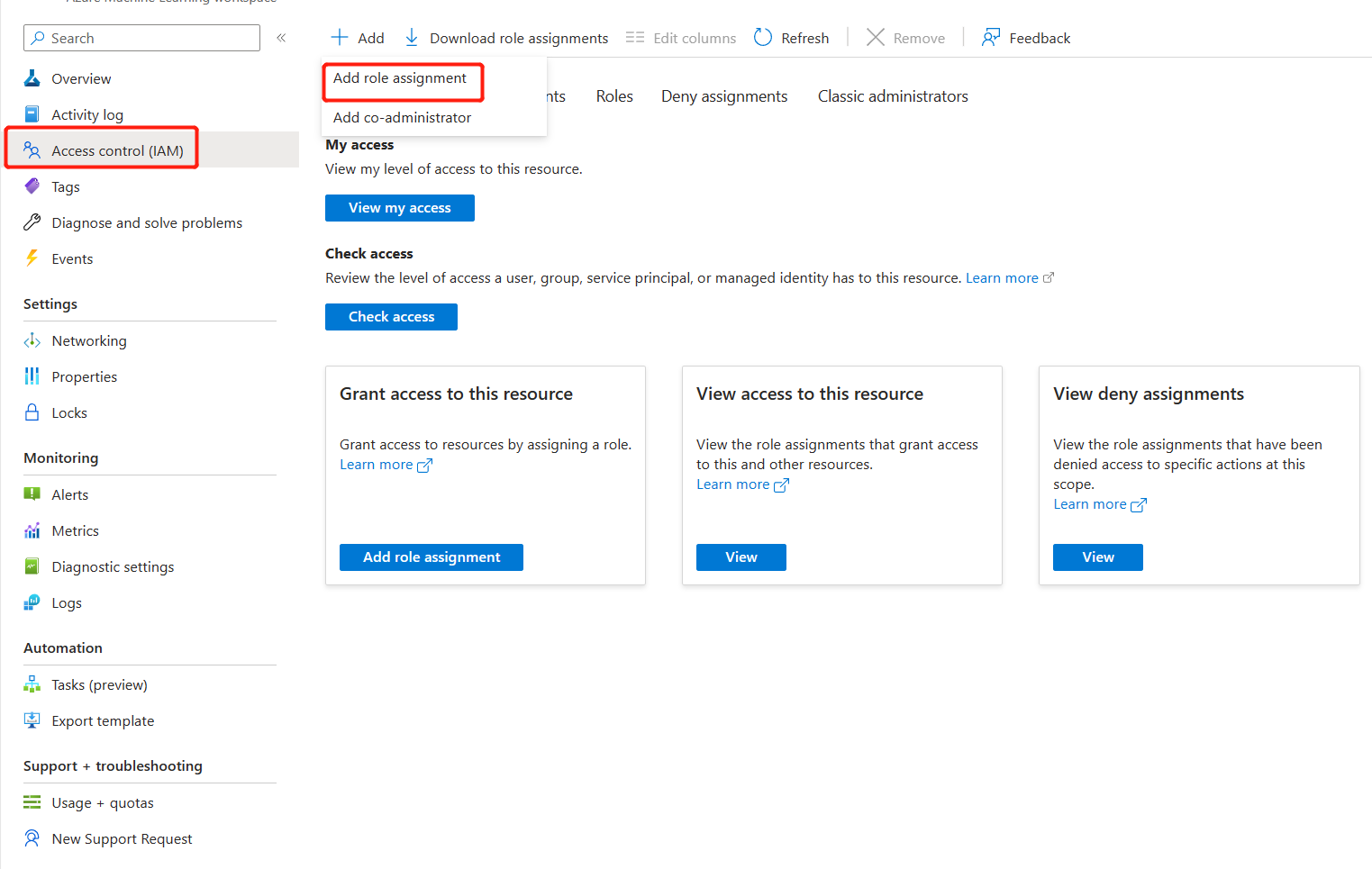Click the Remove X icon

tap(876, 38)
